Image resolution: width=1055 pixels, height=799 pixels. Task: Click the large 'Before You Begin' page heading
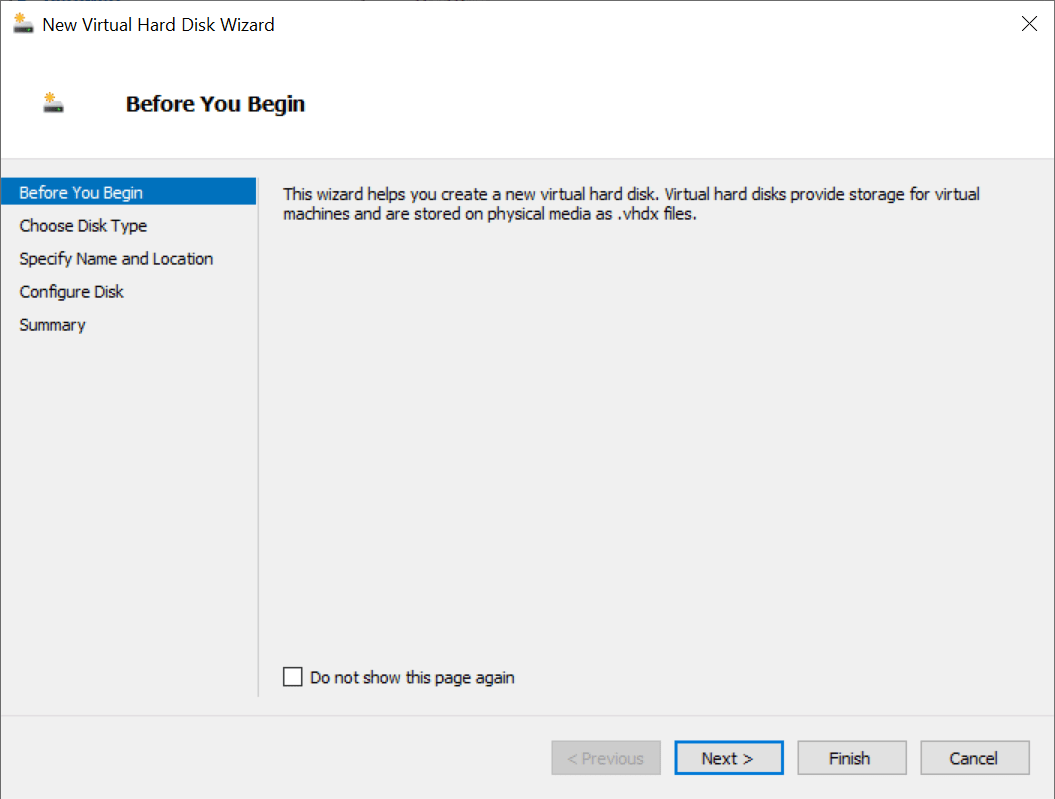pyautogui.click(x=215, y=104)
